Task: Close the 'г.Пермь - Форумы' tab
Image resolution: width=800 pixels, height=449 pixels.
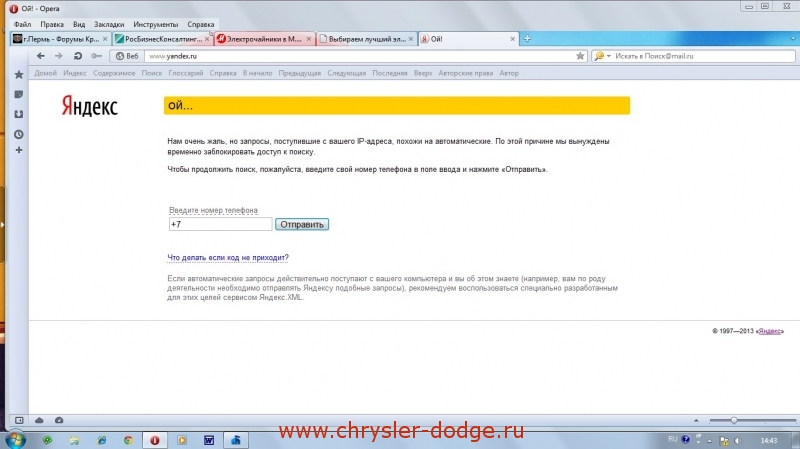Action: [105, 39]
